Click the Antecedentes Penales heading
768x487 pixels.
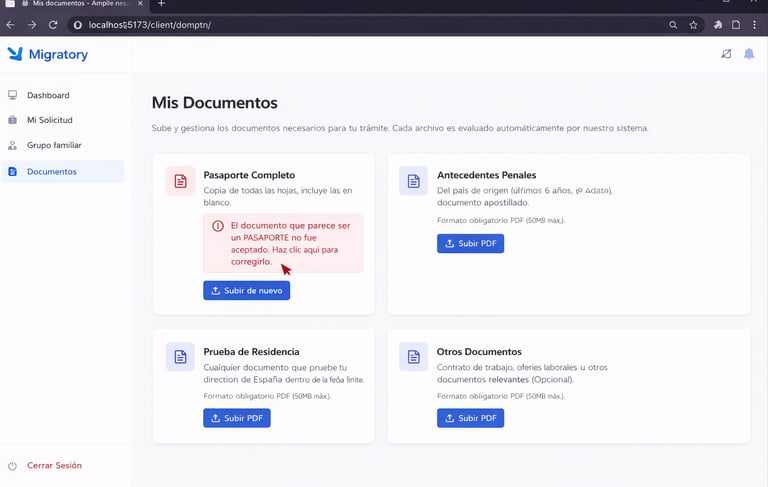[x=486, y=175]
